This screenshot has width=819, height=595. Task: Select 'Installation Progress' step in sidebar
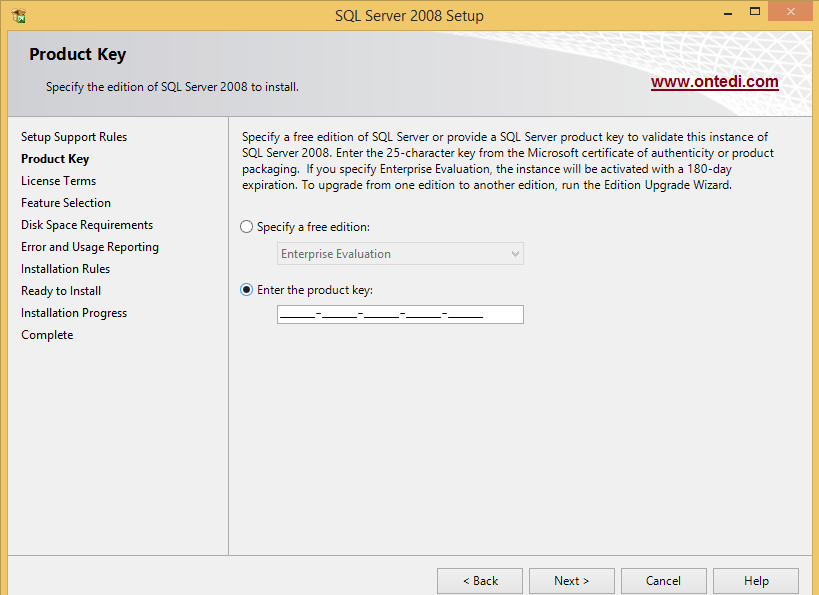[x=74, y=312]
